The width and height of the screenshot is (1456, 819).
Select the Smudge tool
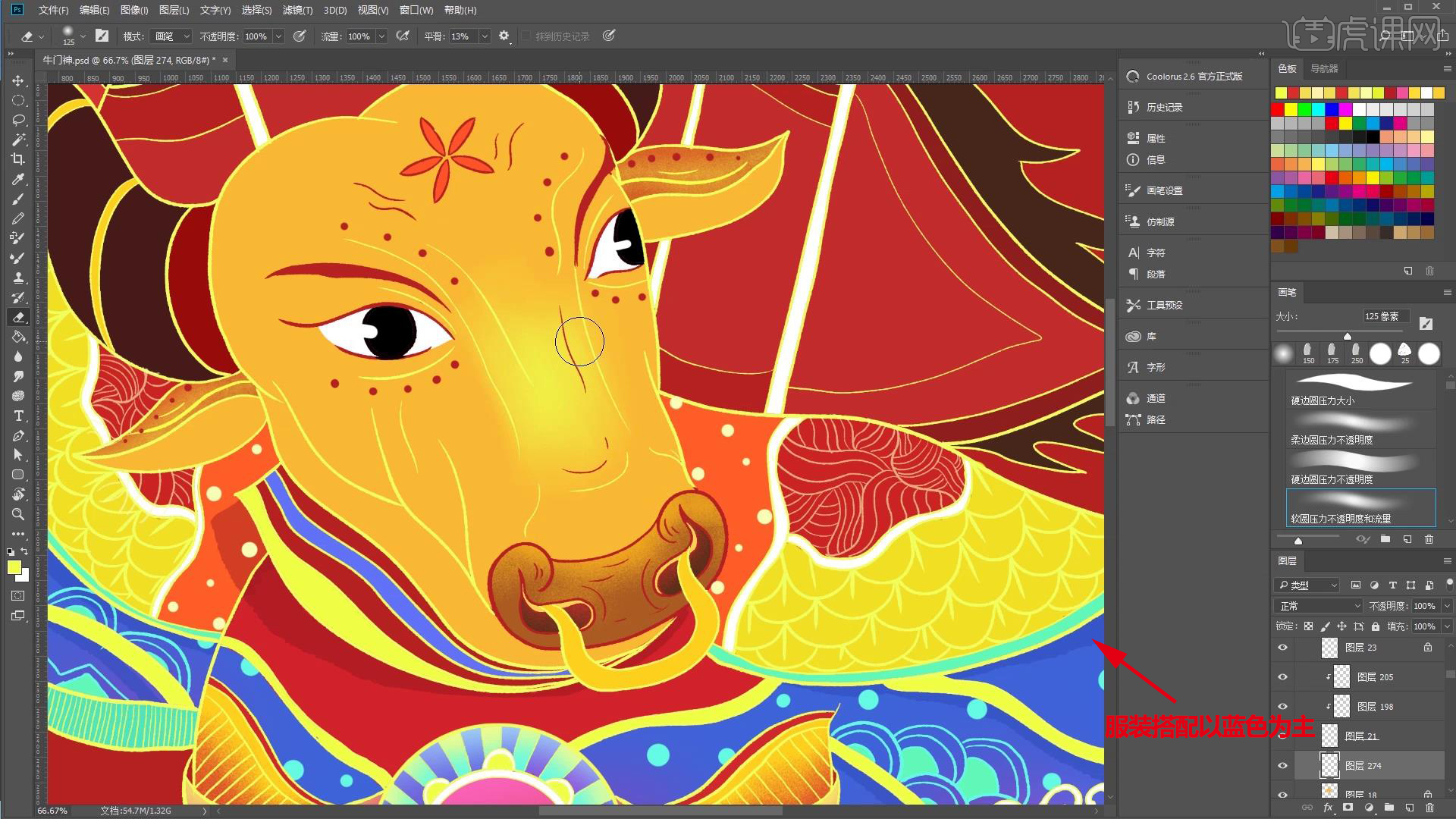pos(18,376)
